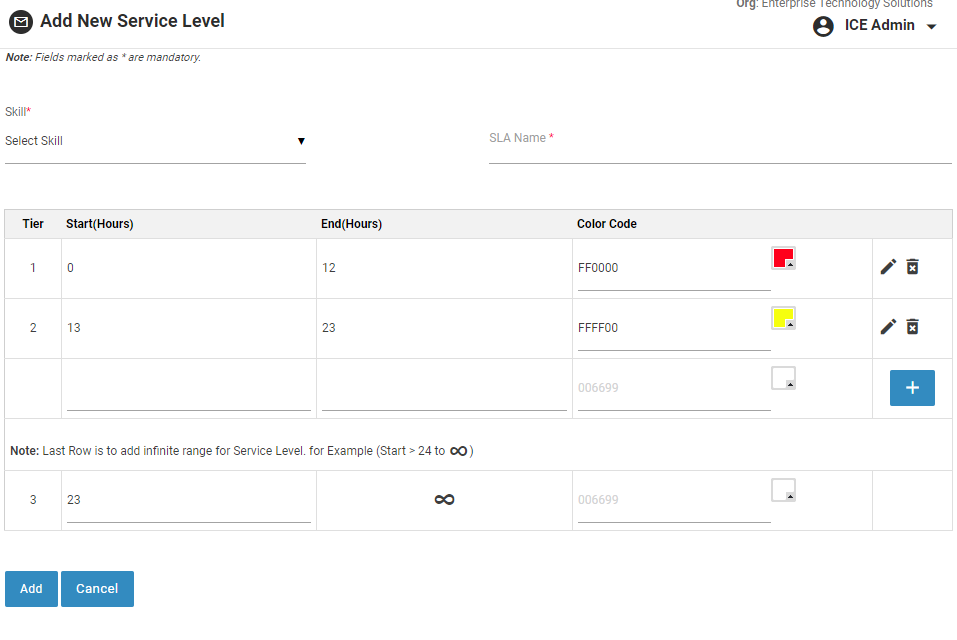Screen dimensions: 957x640
Task: Click the Cancel button
Action: (97, 589)
